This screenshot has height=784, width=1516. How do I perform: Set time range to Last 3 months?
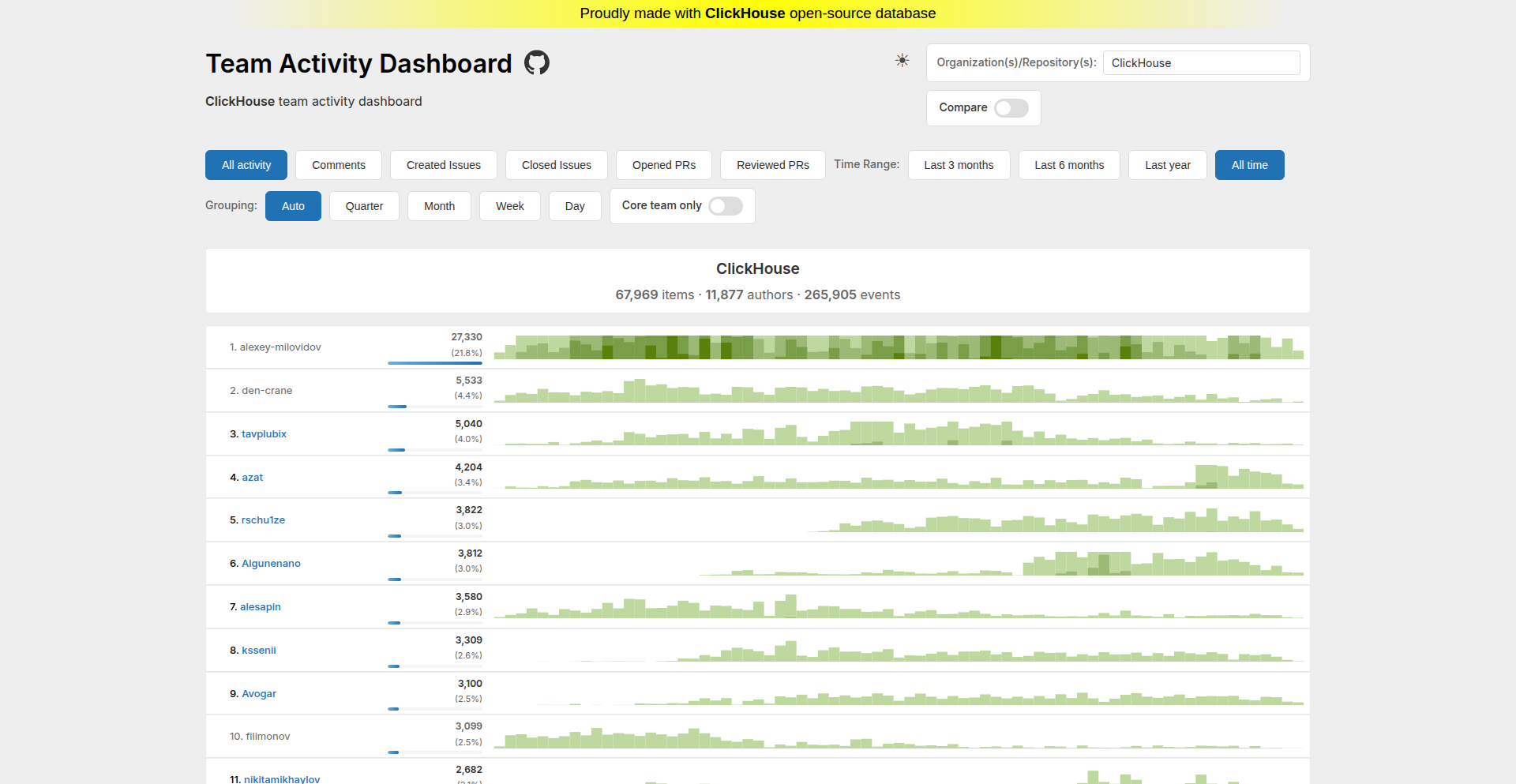tap(959, 165)
